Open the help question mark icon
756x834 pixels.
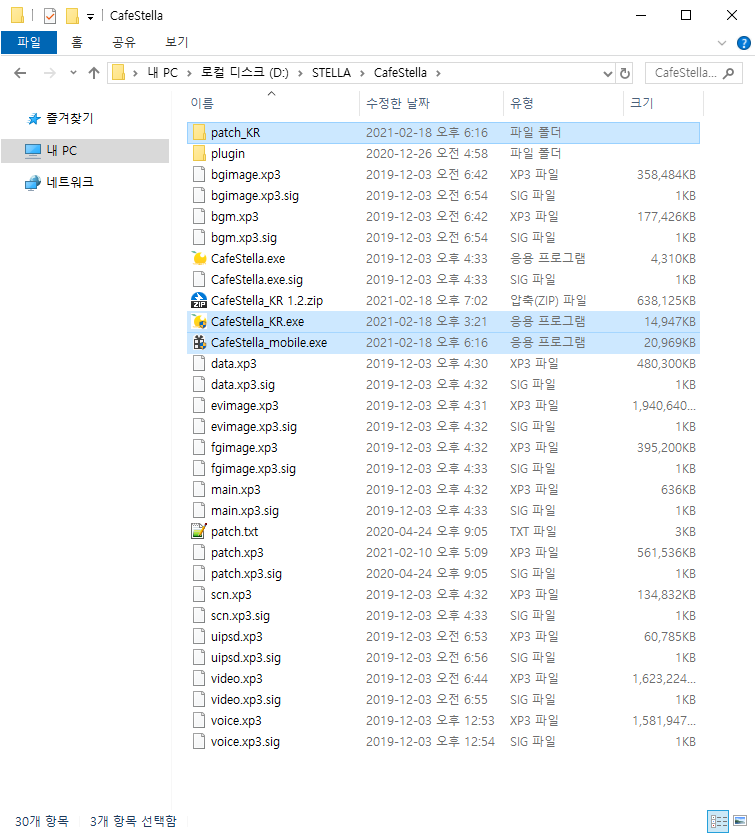pyautogui.click(x=743, y=43)
